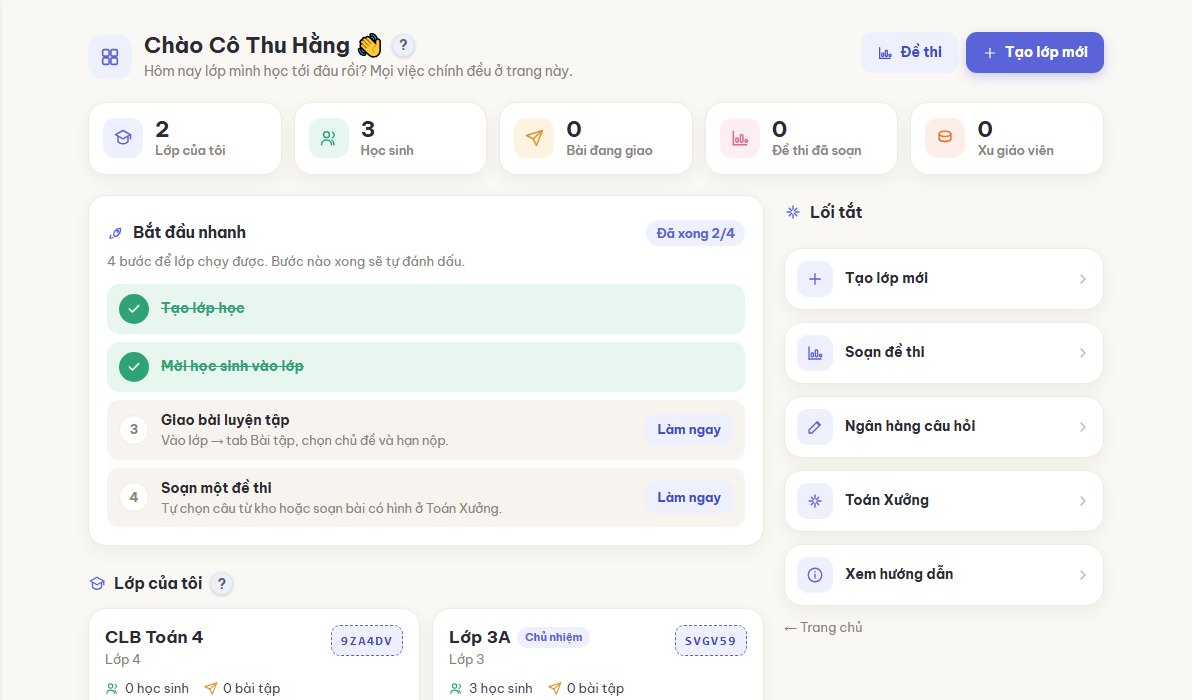Copy class code 9ZA4DV

coord(366,641)
